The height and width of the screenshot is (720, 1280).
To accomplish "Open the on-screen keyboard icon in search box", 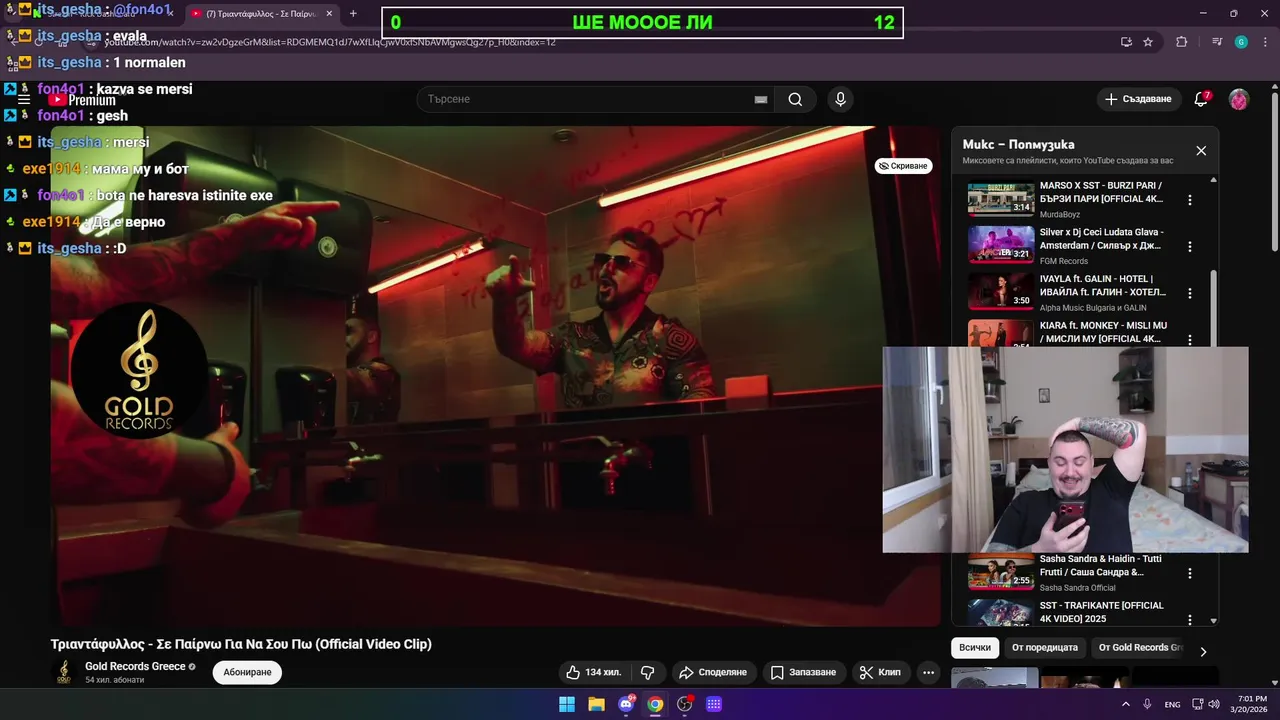I will coord(761,99).
